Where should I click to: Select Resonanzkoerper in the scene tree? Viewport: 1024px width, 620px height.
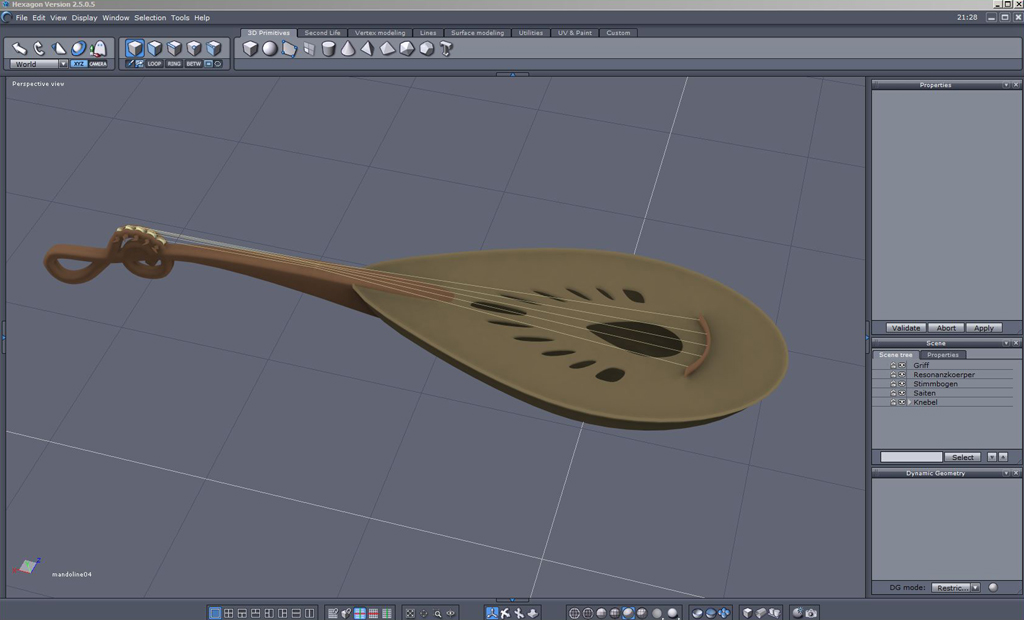tap(944, 374)
